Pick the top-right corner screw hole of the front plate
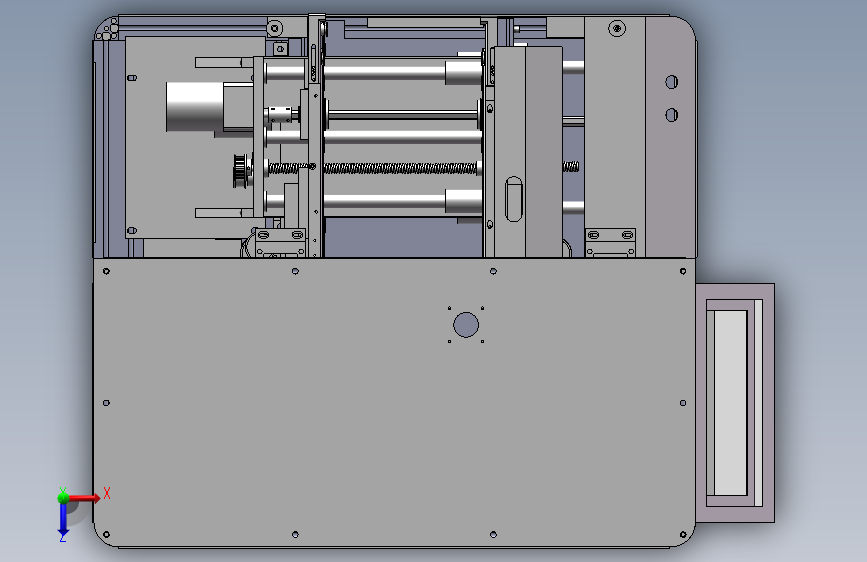 [683, 271]
